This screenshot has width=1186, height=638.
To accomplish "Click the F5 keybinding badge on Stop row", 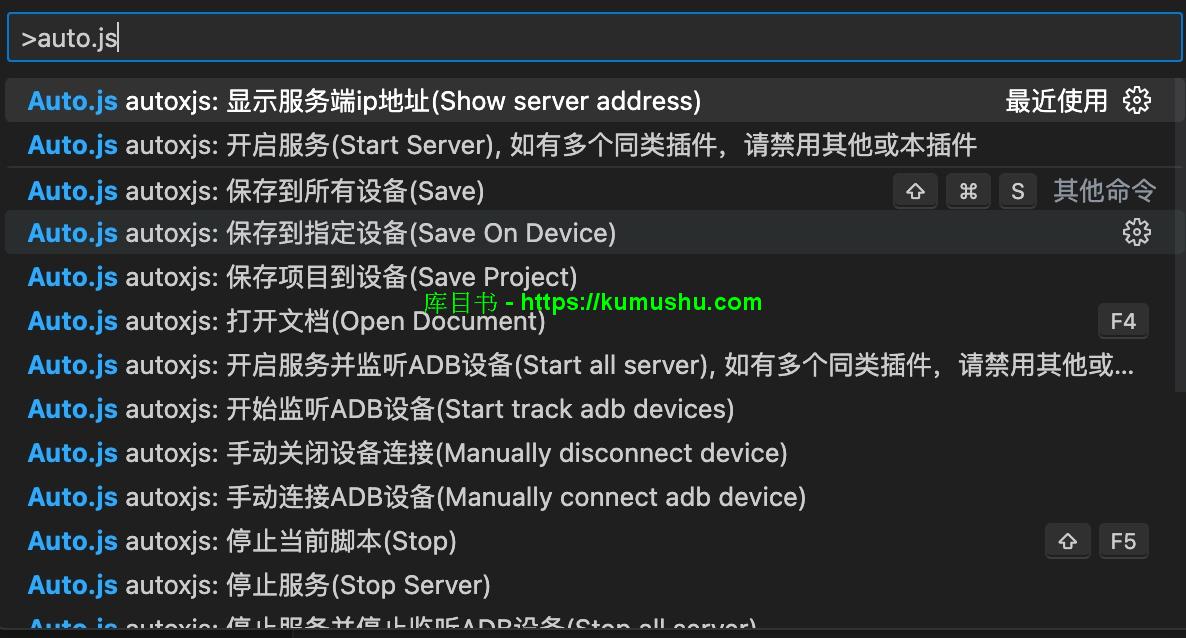I will (x=1123, y=541).
